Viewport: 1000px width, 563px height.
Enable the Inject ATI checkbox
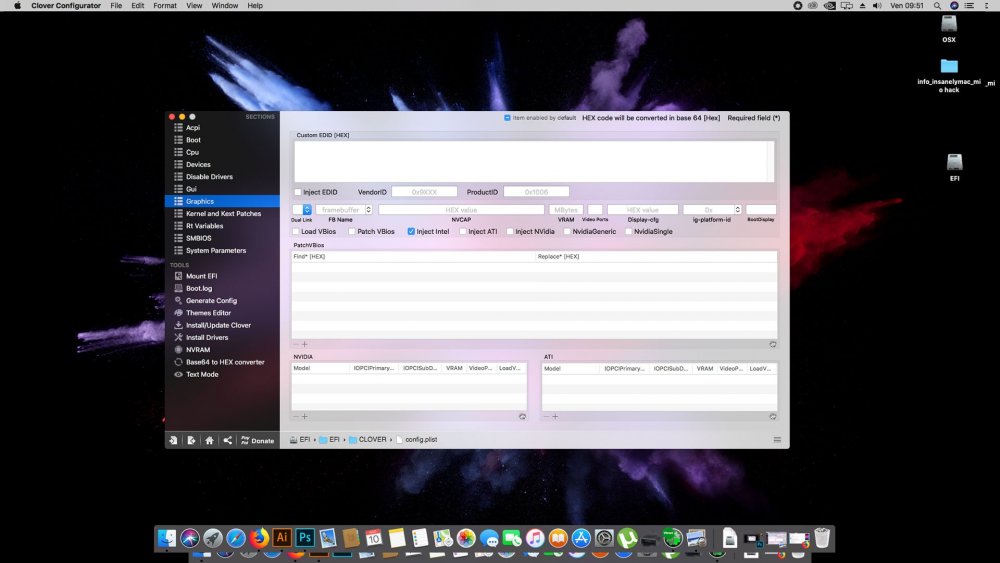pos(463,231)
